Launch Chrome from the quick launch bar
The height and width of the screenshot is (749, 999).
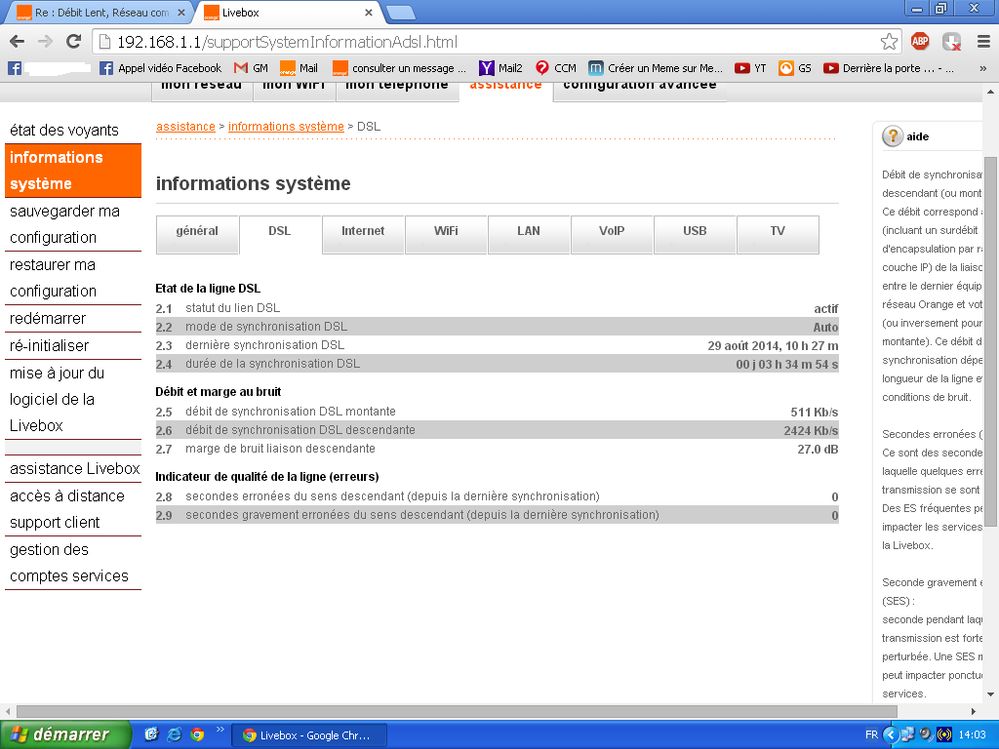coord(198,734)
